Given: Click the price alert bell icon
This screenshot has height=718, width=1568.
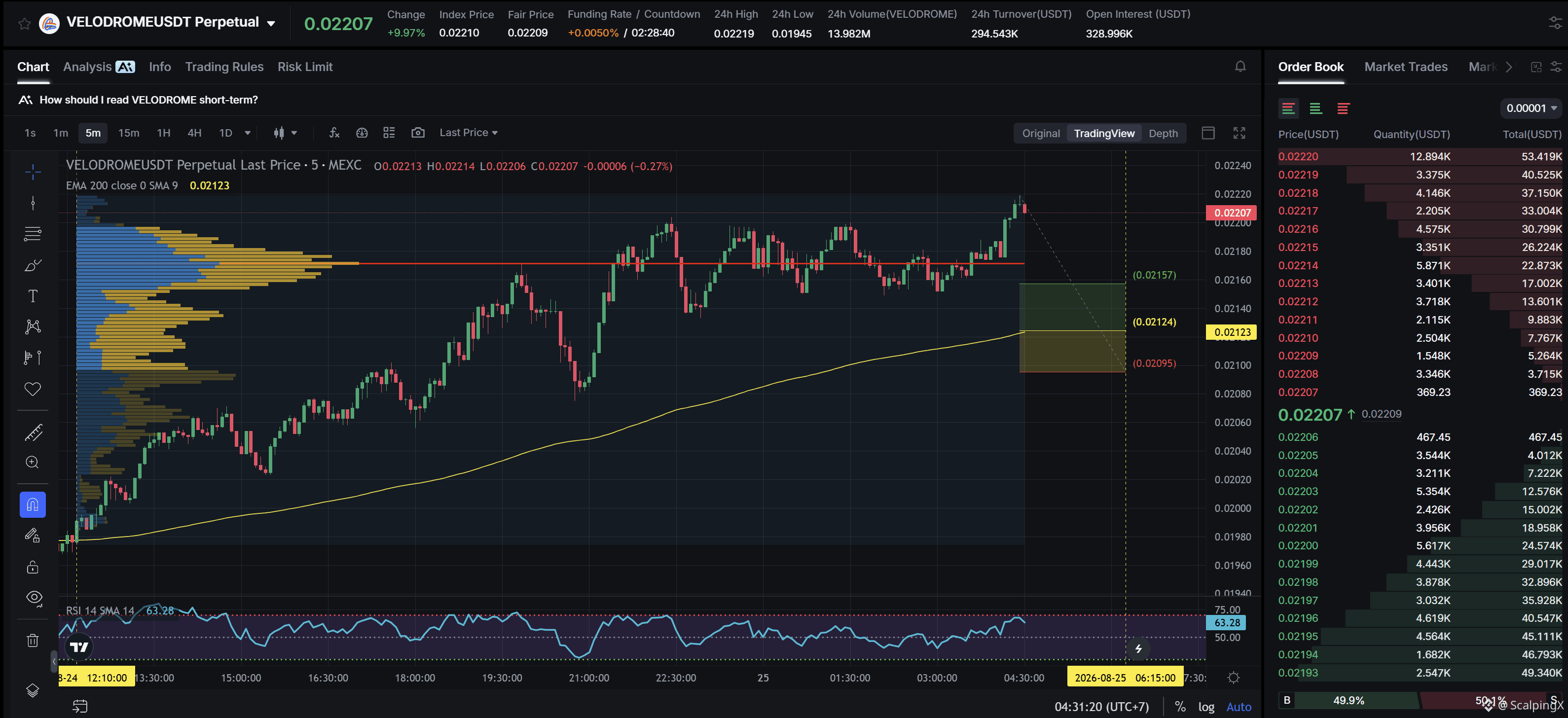Looking at the screenshot, I should [x=1240, y=67].
